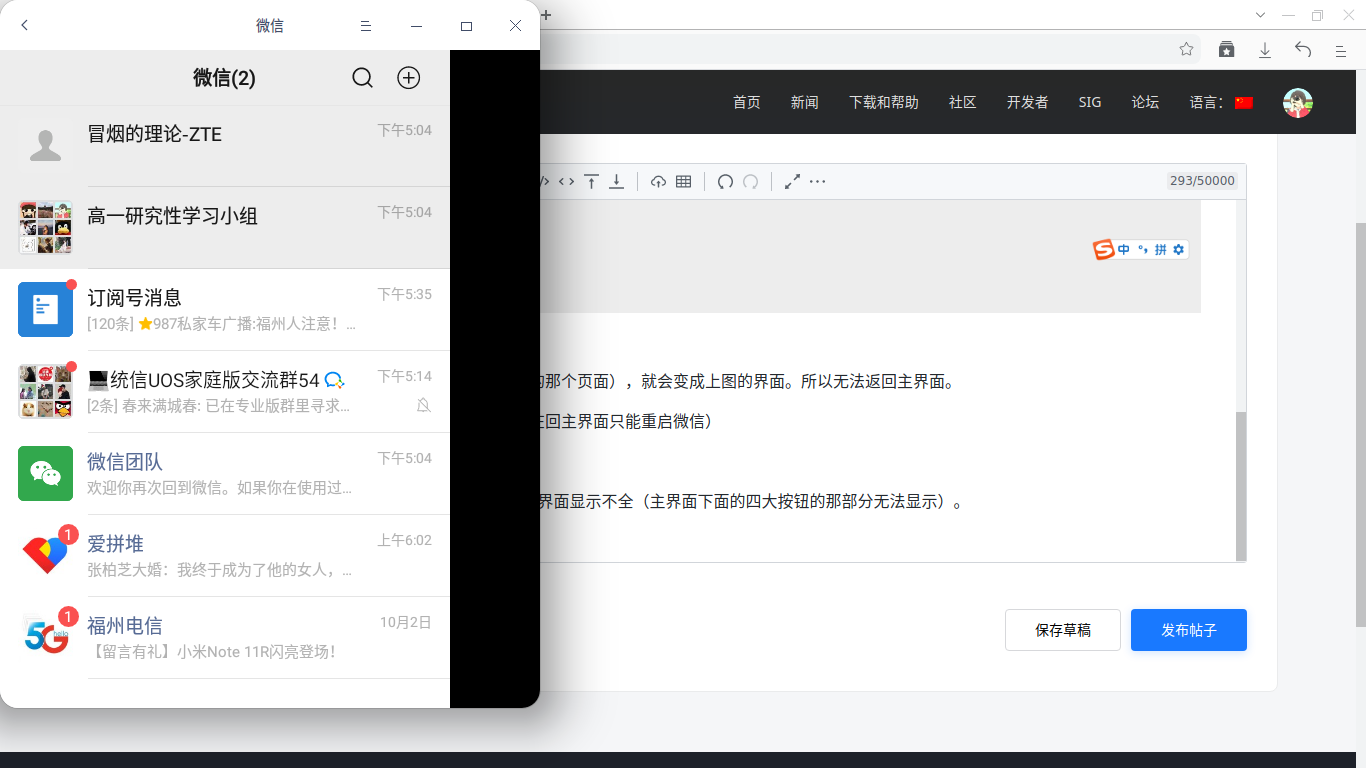Click the undo icon in the editor toolbar
The width and height of the screenshot is (1366, 768).
(725, 181)
